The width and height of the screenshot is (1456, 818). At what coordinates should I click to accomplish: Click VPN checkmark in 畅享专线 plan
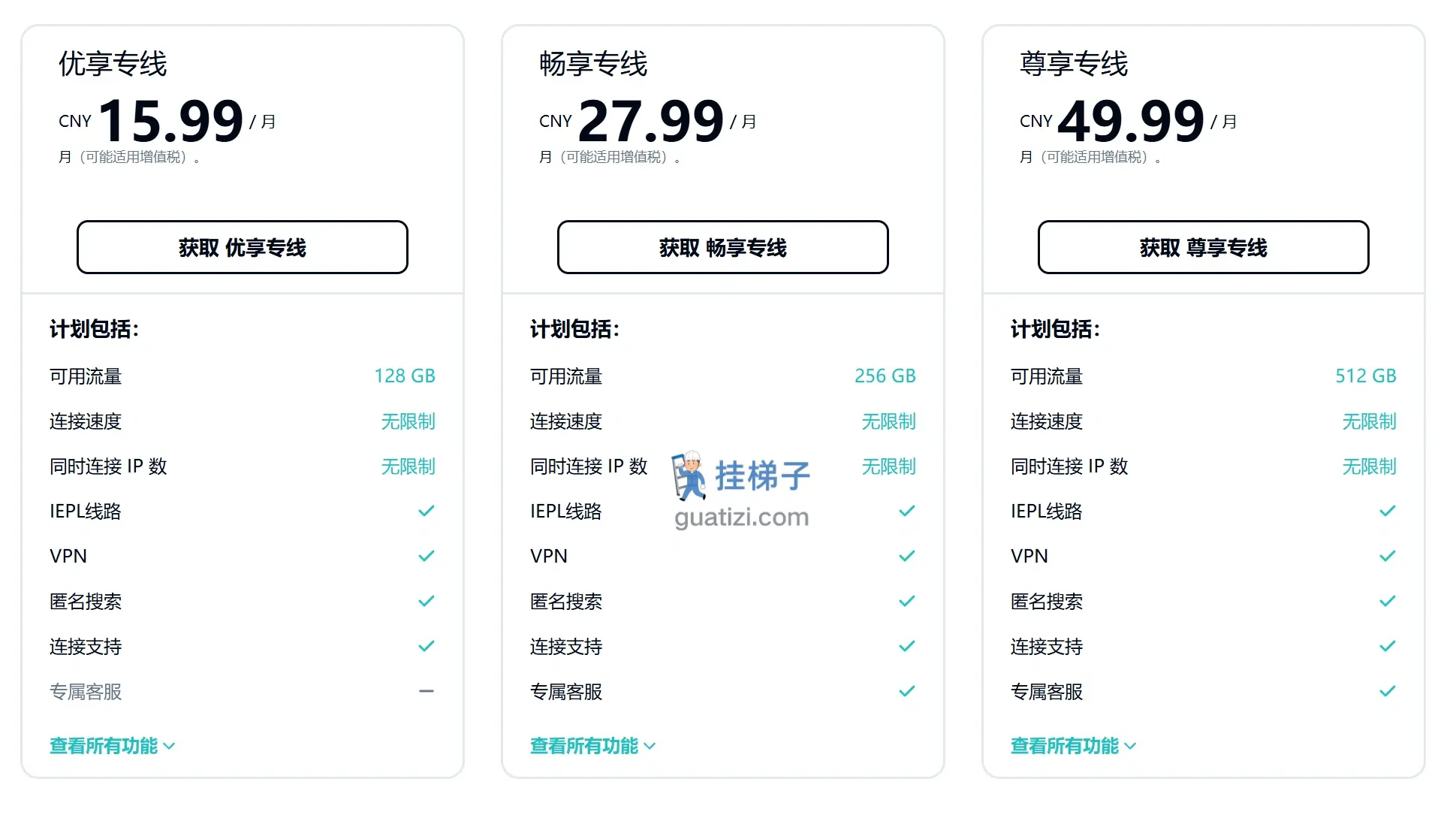click(907, 556)
